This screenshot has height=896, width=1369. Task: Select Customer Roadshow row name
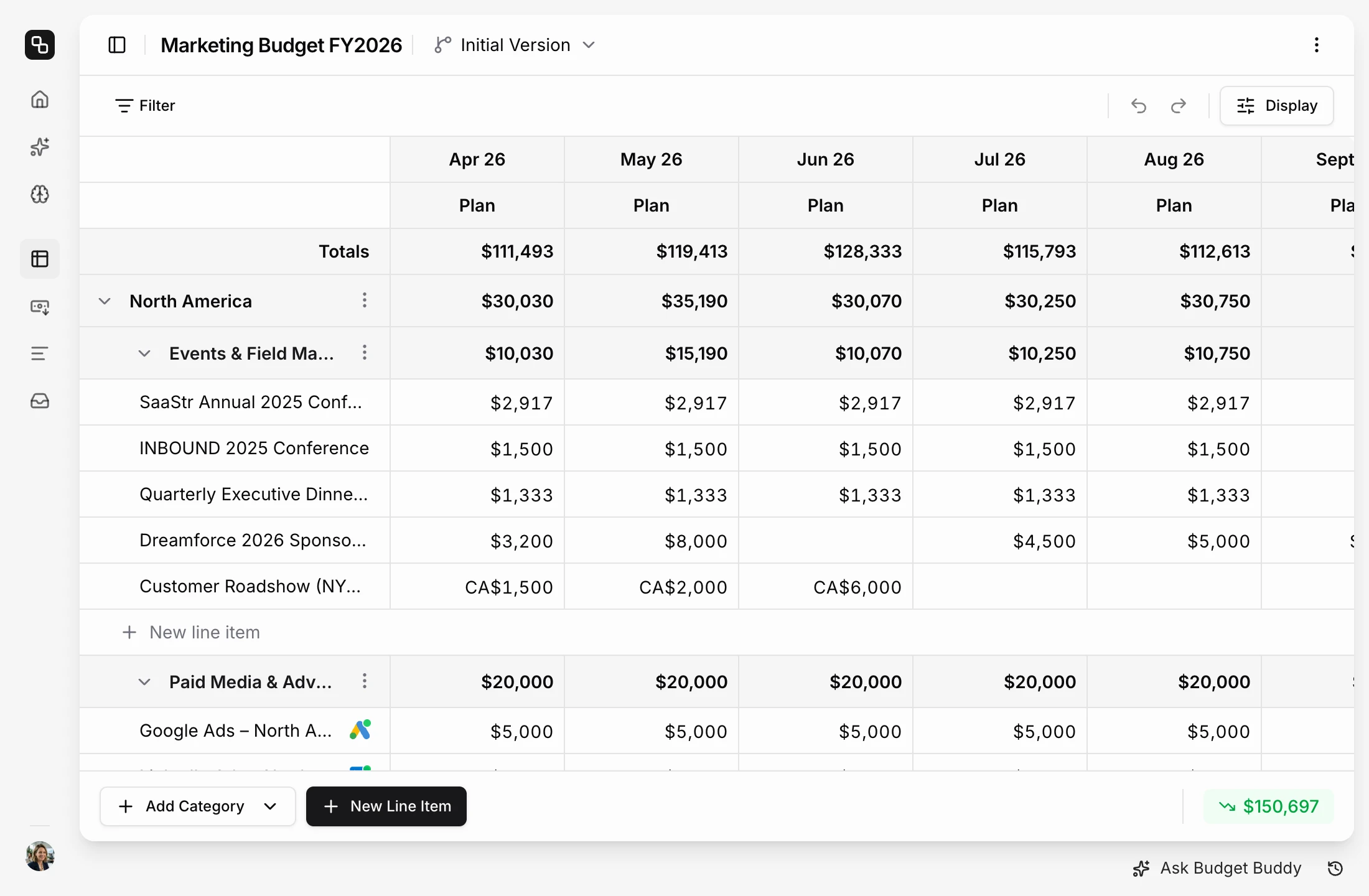[x=250, y=586]
